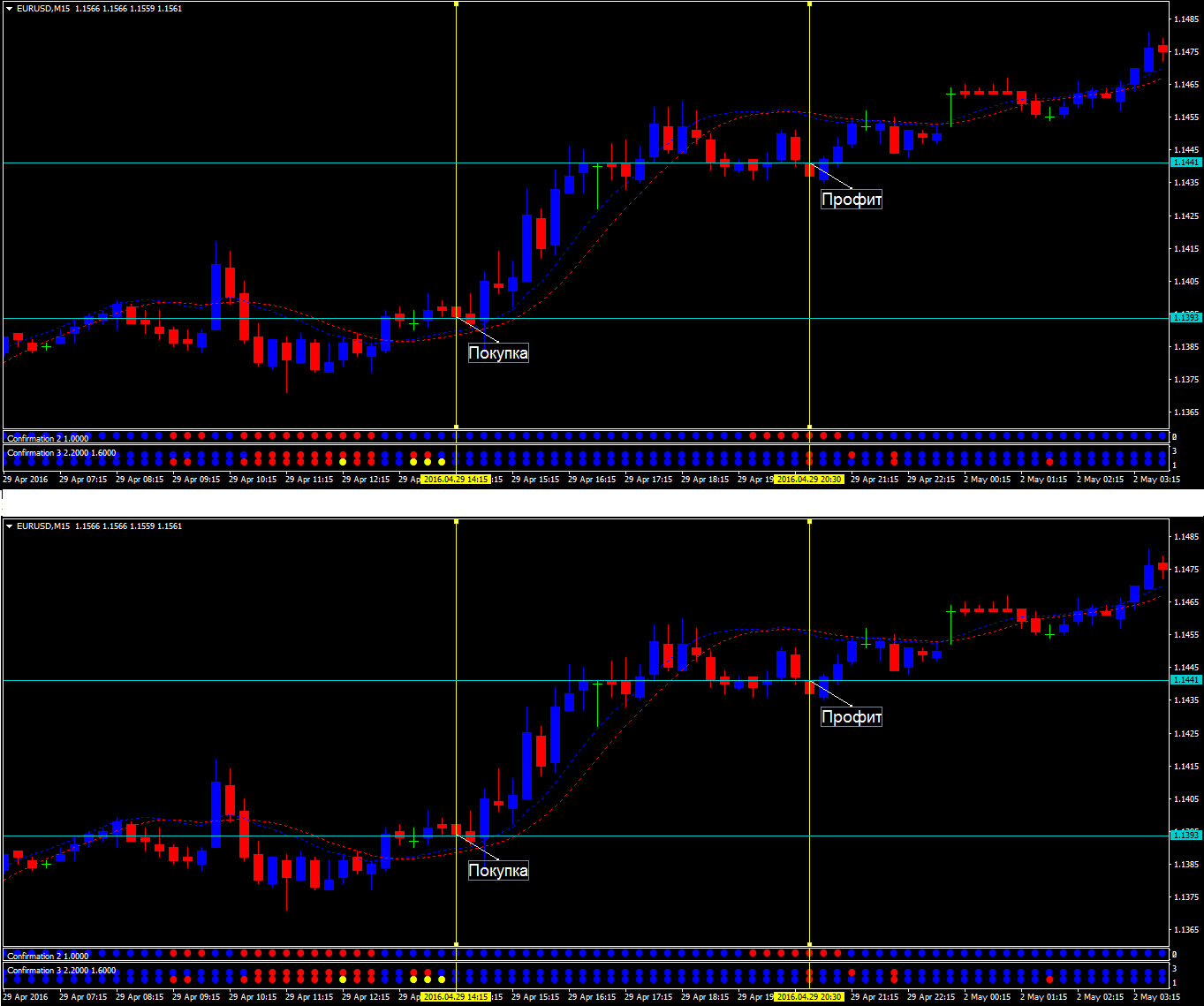Click the 1.1441 cyan price tag, bottom chart
The width and height of the screenshot is (1204, 1006).
click(1185, 680)
